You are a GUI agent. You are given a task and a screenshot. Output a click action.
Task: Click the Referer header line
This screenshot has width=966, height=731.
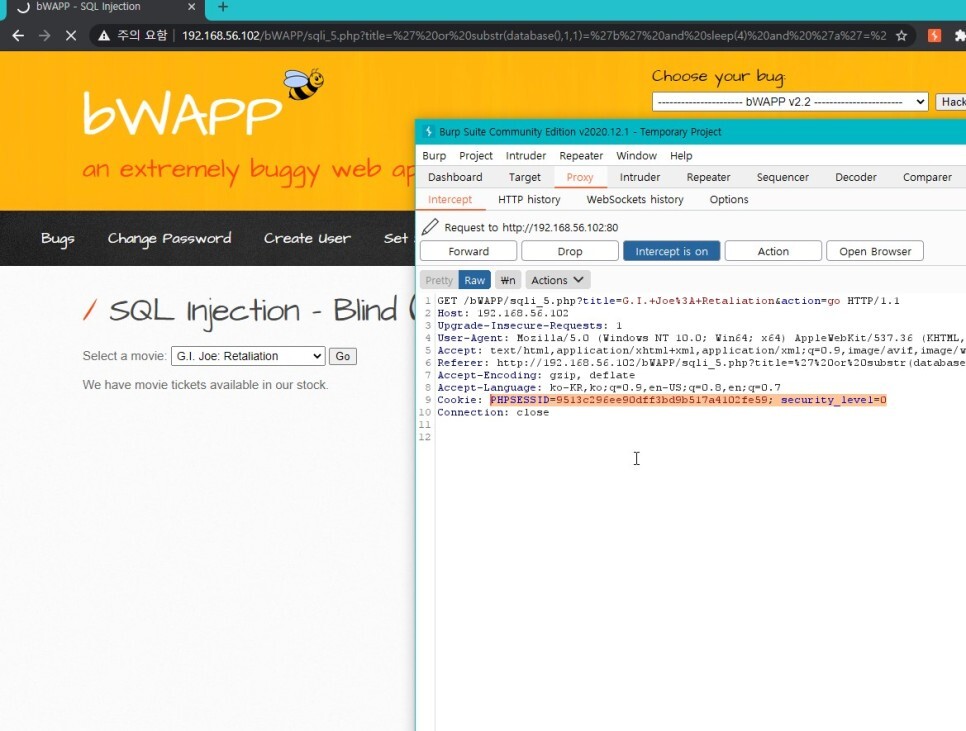tap(701, 363)
